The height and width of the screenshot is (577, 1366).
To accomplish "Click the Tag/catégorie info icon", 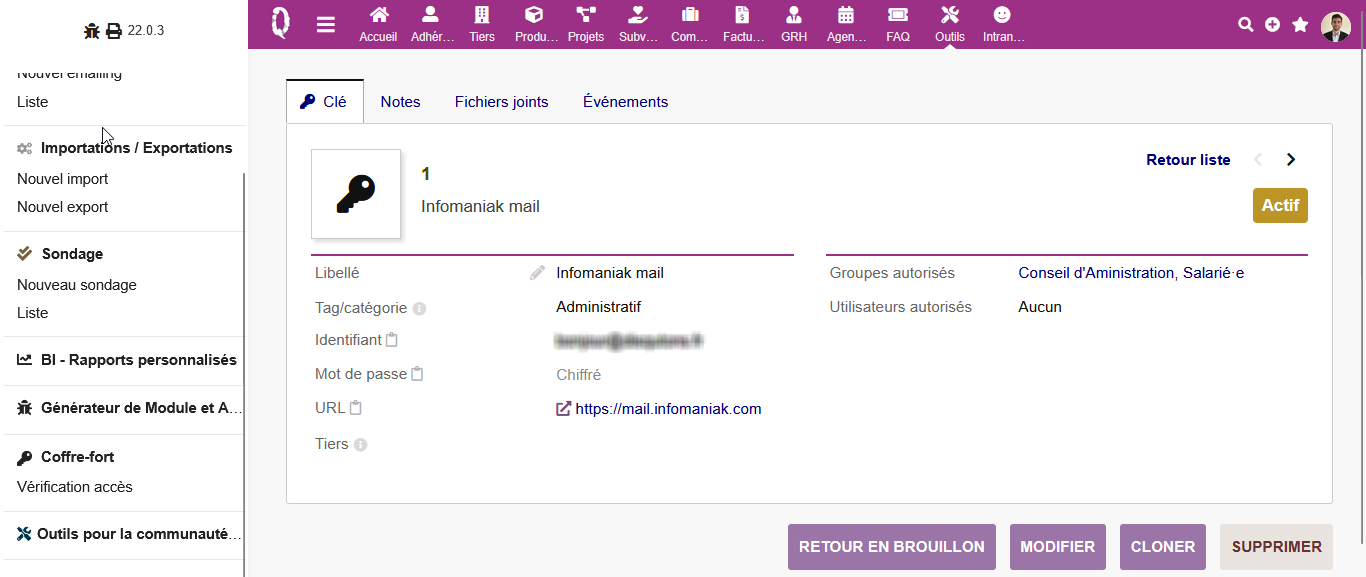I will point(420,309).
